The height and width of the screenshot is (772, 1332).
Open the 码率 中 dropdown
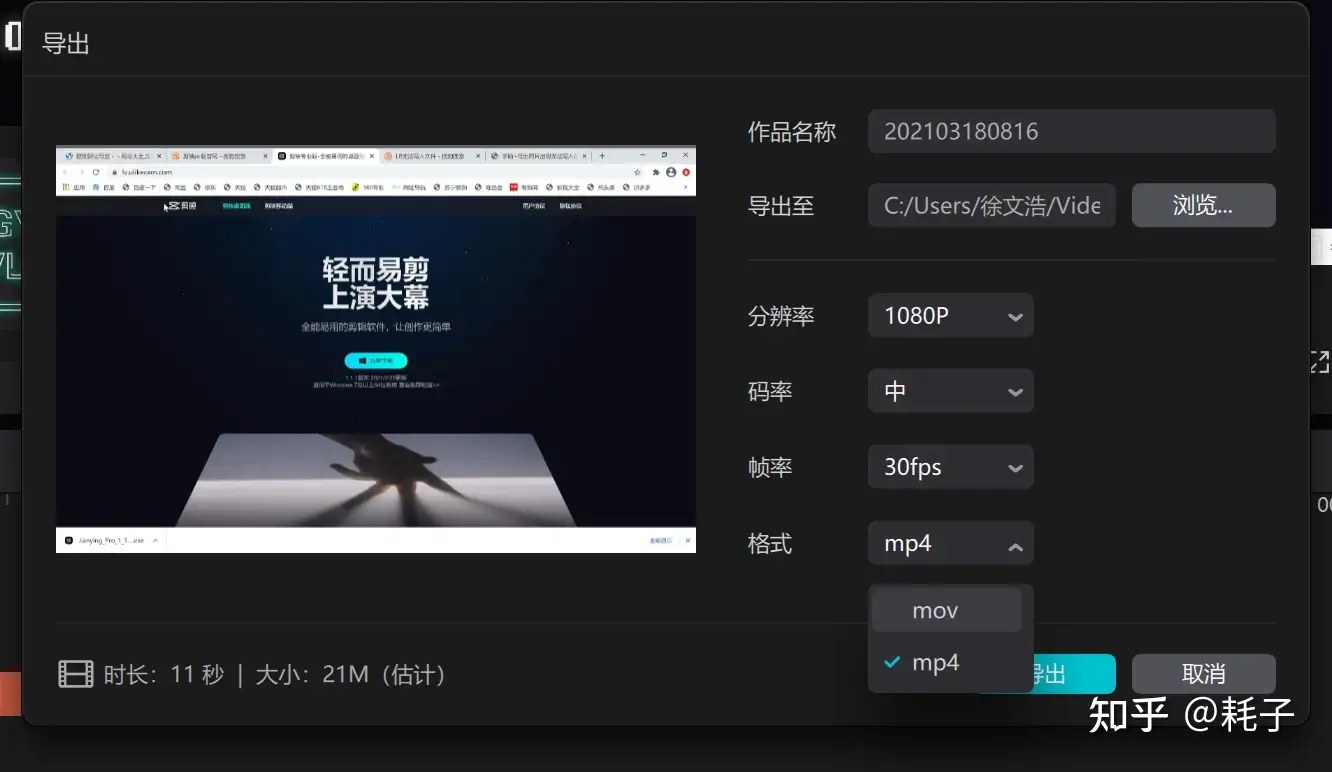(950, 391)
